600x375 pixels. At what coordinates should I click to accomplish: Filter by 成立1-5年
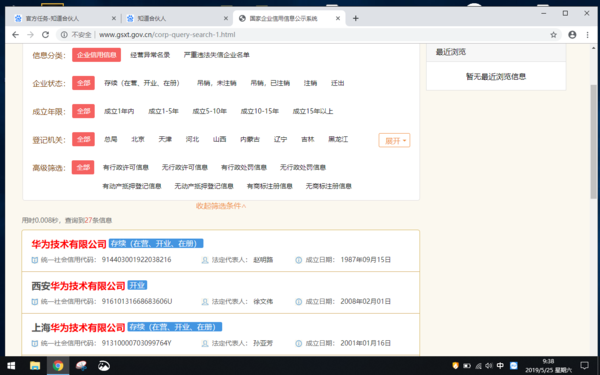click(x=163, y=111)
